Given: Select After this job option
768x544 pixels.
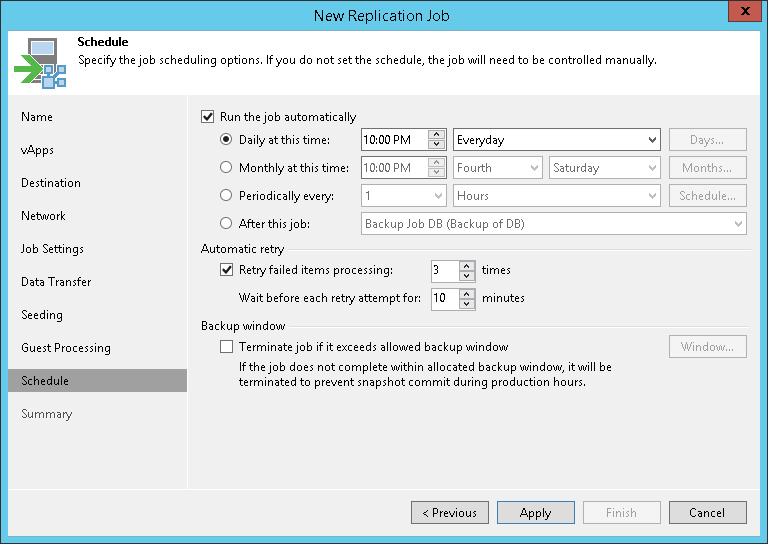Looking at the screenshot, I should [226, 224].
